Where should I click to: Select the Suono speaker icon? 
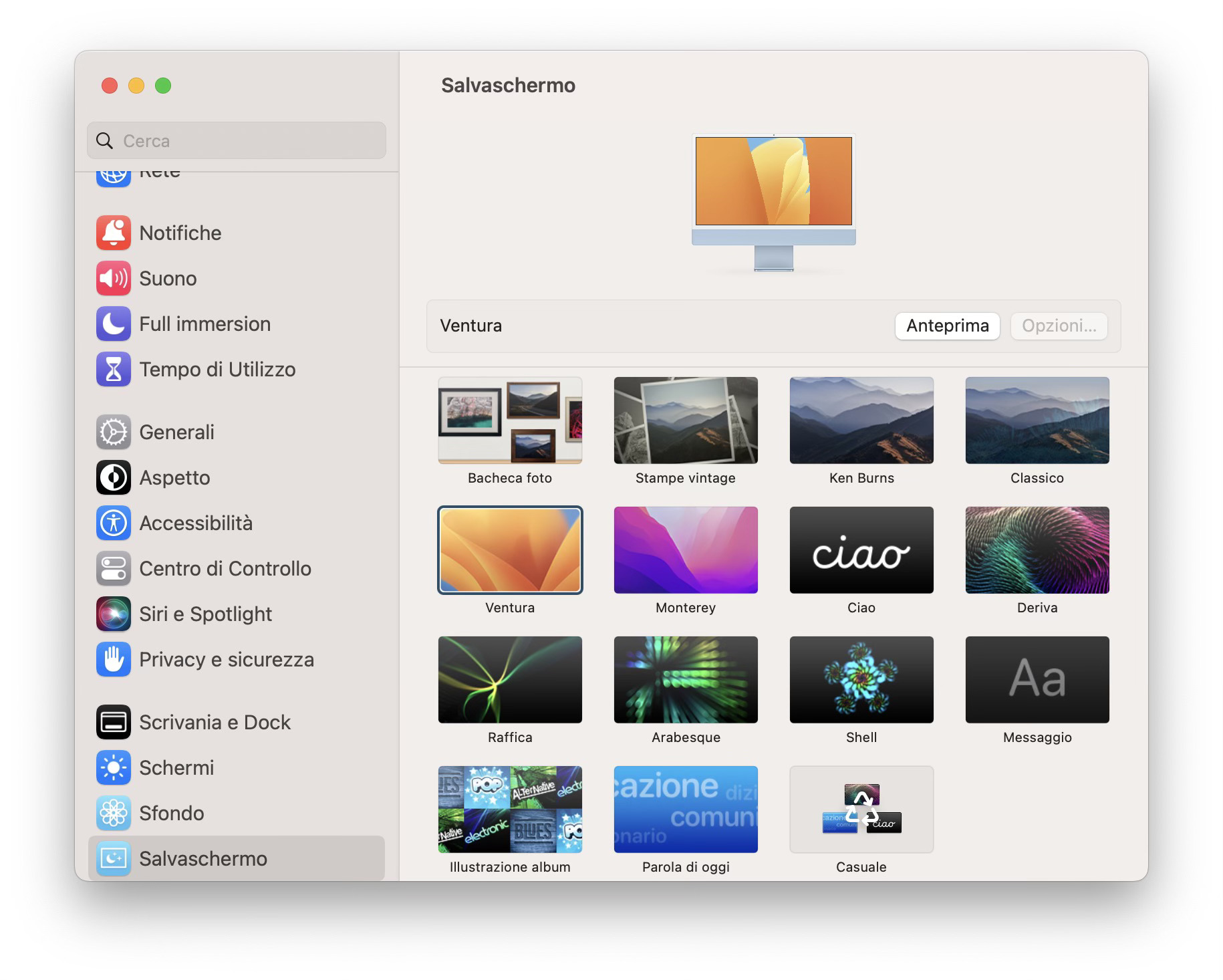[x=114, y=279]
